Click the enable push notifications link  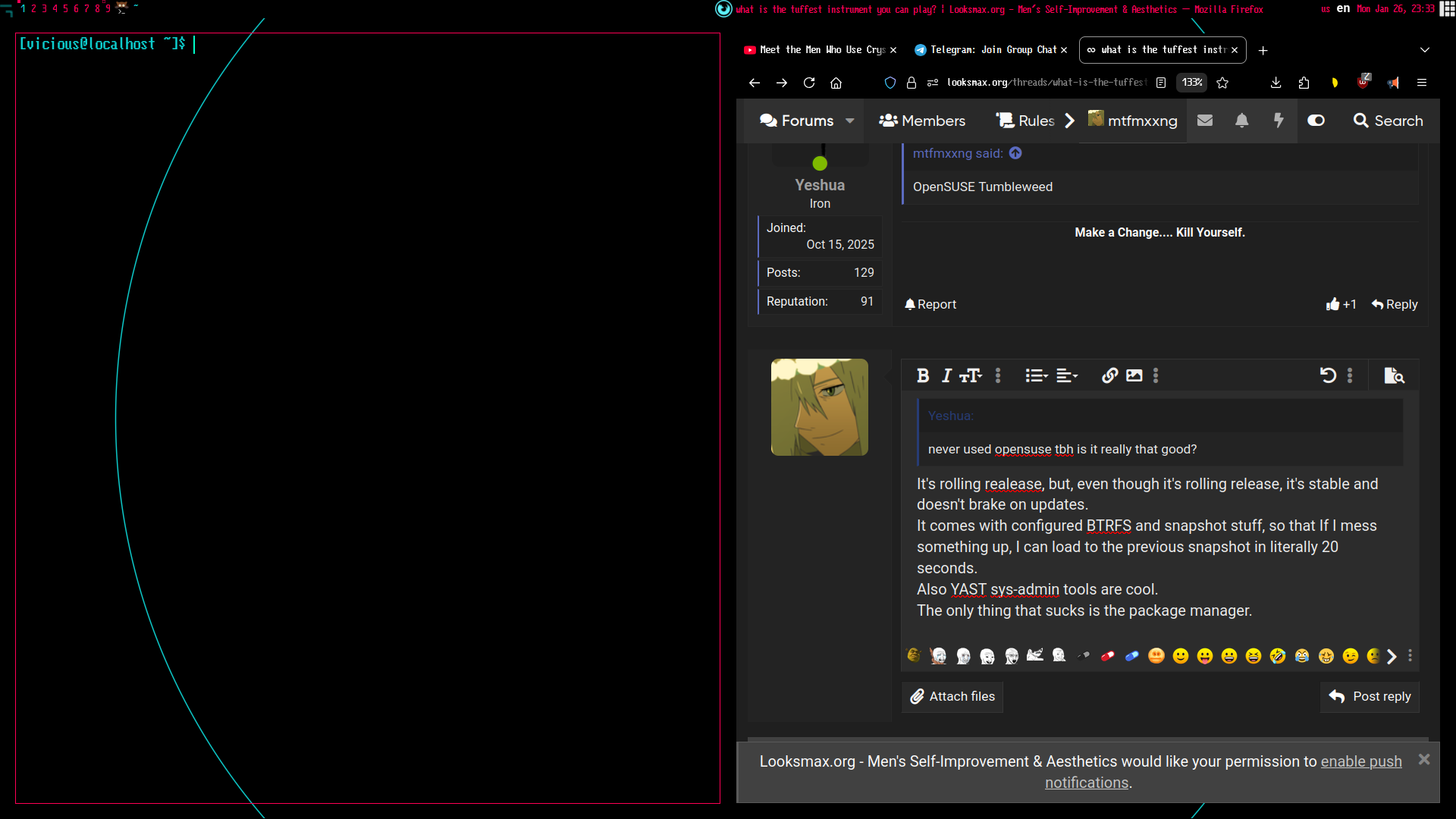pyautogui.click(x=1360, y=761)
